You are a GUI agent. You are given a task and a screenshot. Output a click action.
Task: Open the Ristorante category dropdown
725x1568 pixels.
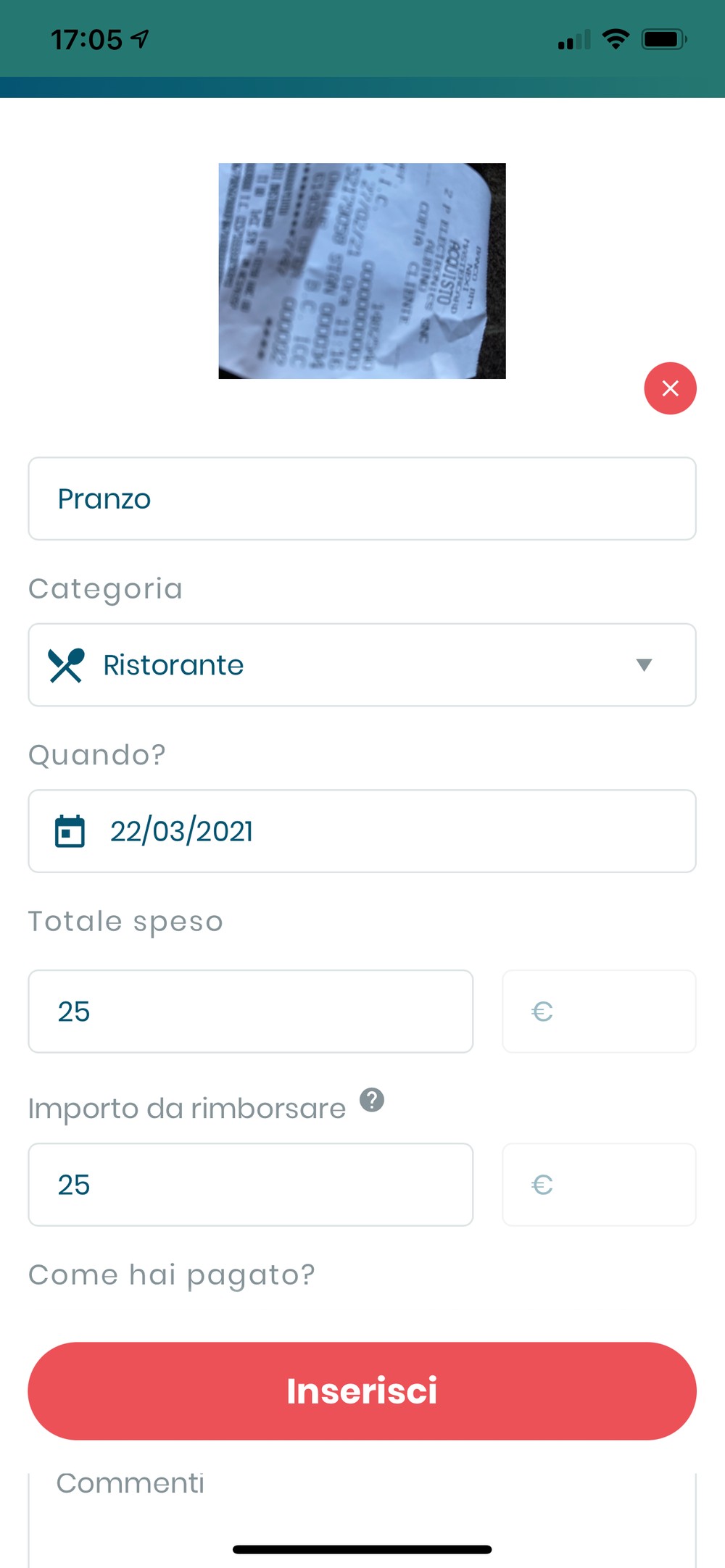coord(362,665)
